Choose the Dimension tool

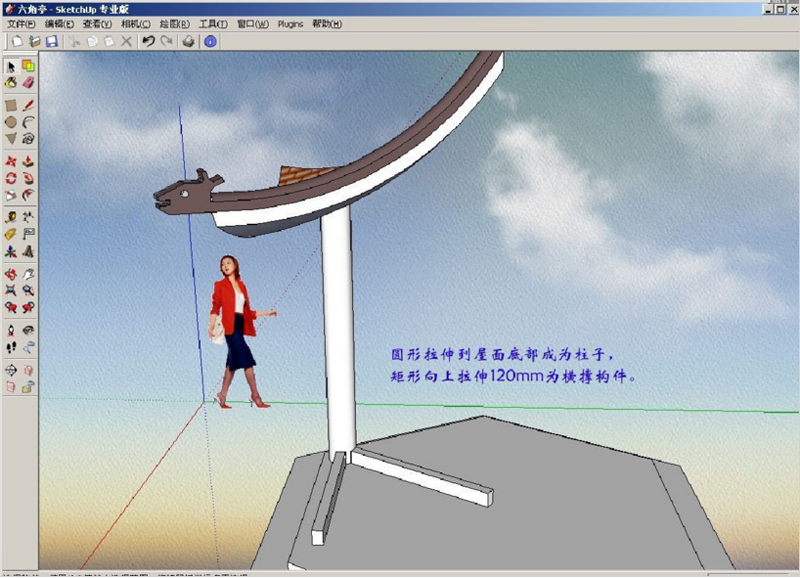[28, 217]
